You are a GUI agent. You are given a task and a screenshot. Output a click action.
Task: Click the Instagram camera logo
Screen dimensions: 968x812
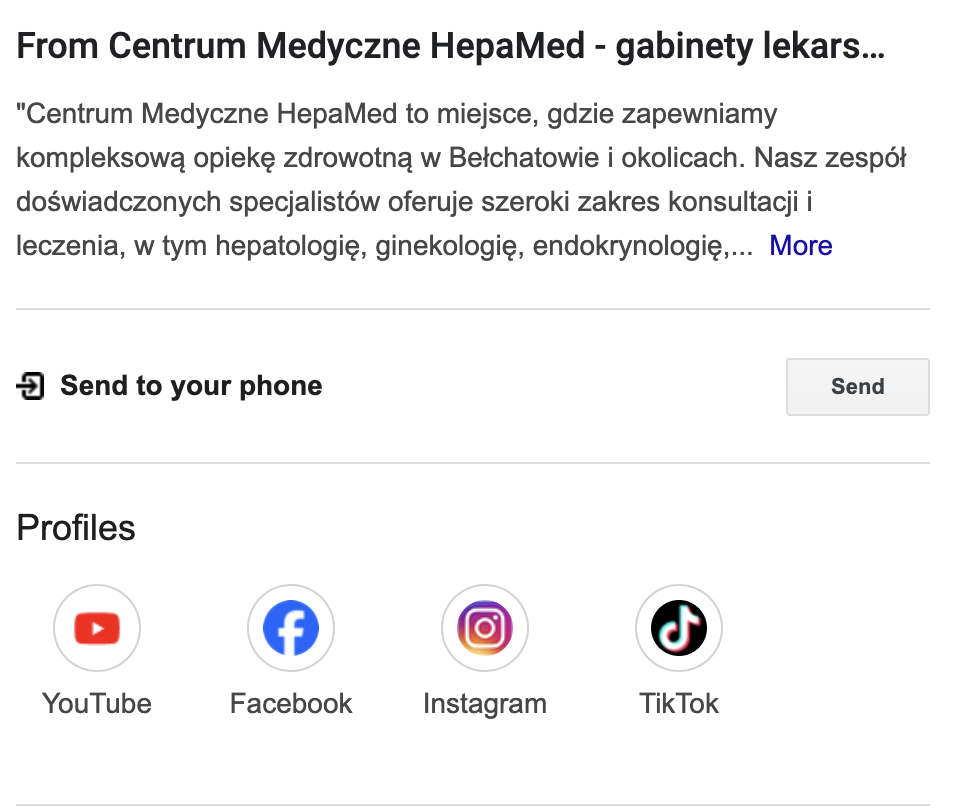pos(484,628)
